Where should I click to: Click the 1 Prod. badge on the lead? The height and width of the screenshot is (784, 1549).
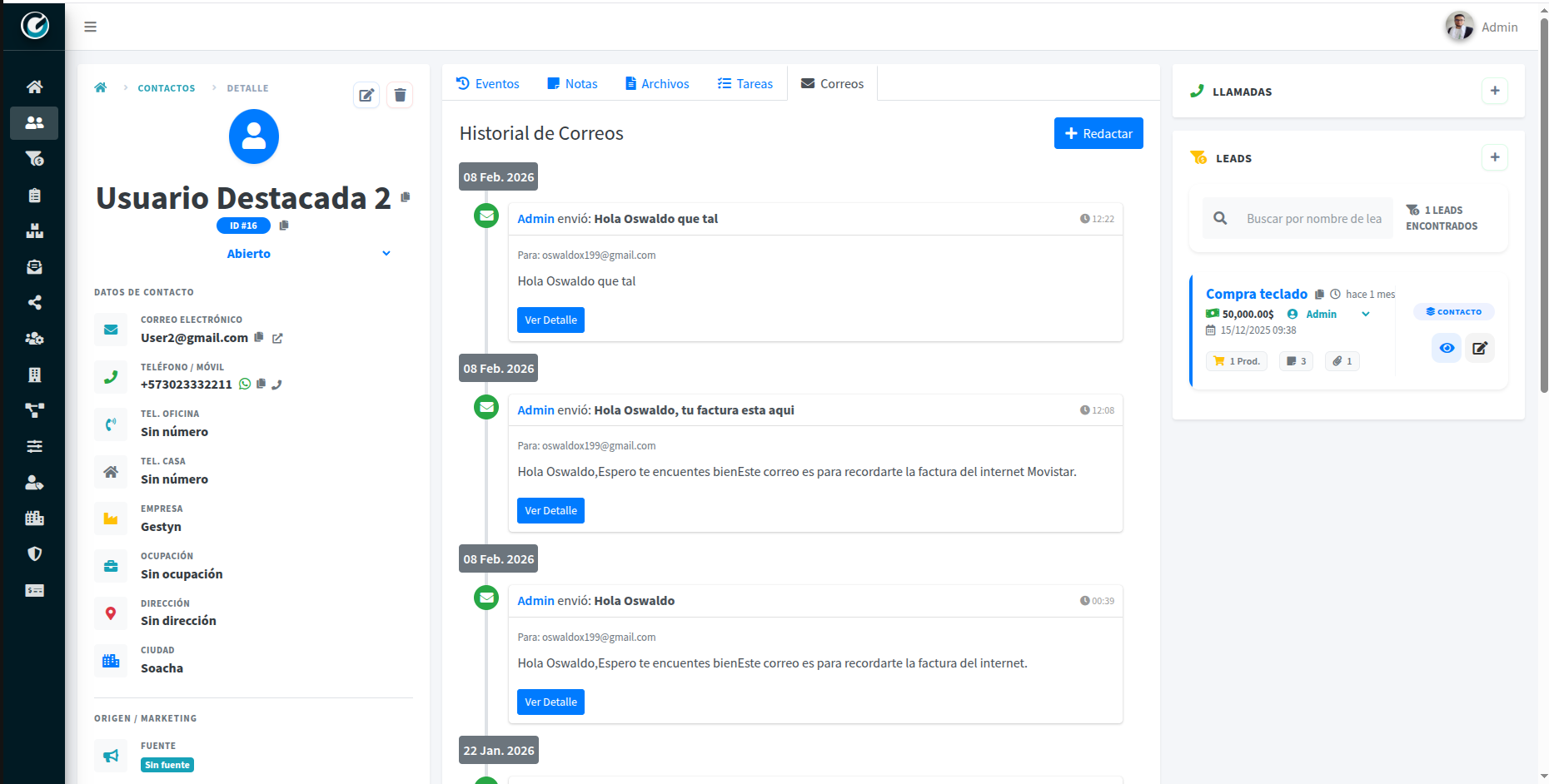tap(1237, 361)
